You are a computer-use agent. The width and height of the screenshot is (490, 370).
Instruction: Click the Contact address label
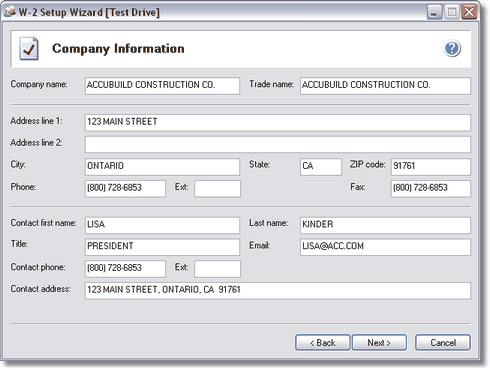tap(40, 289)
